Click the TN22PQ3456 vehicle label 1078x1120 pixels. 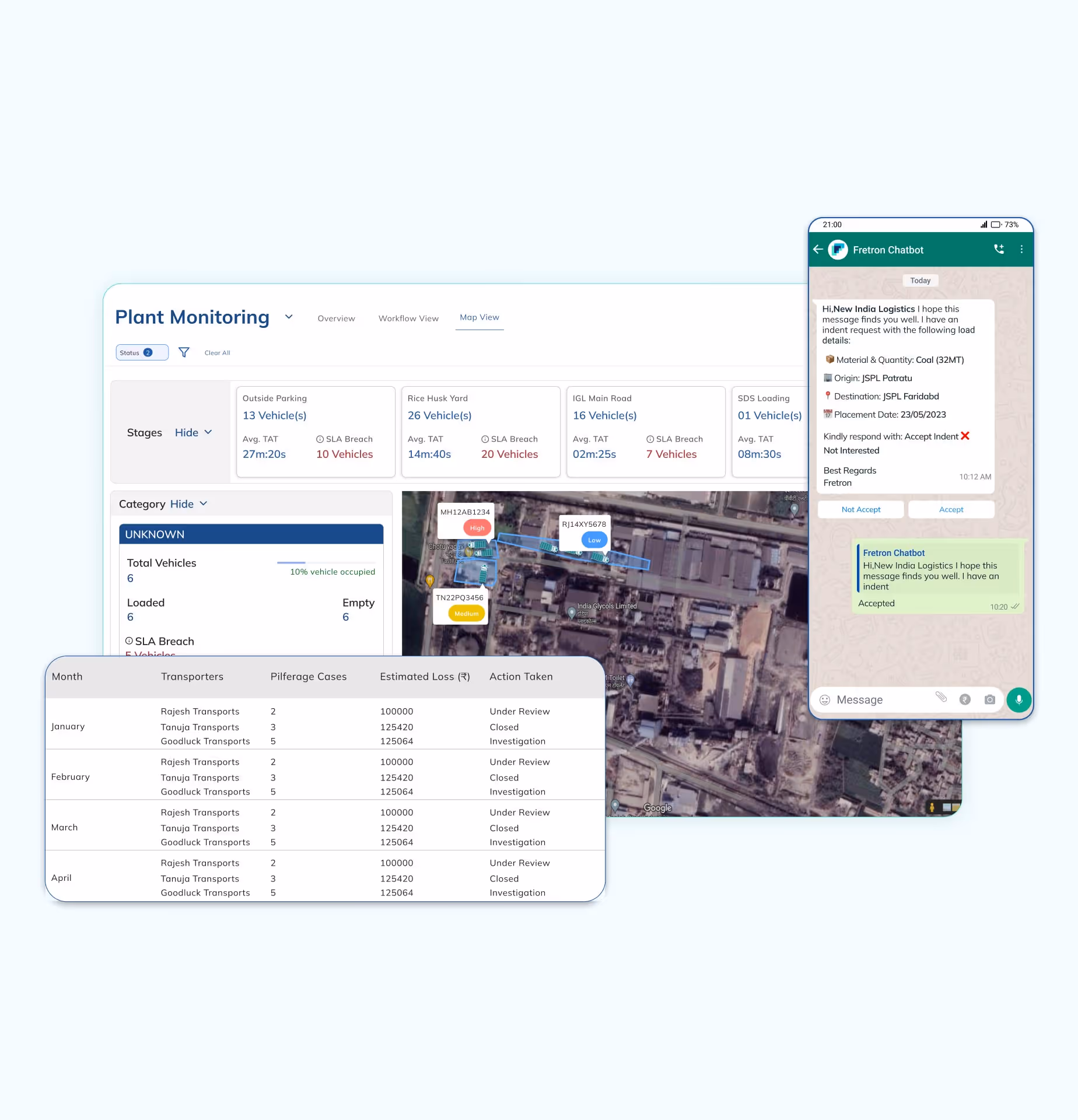[x=460, y=598]
